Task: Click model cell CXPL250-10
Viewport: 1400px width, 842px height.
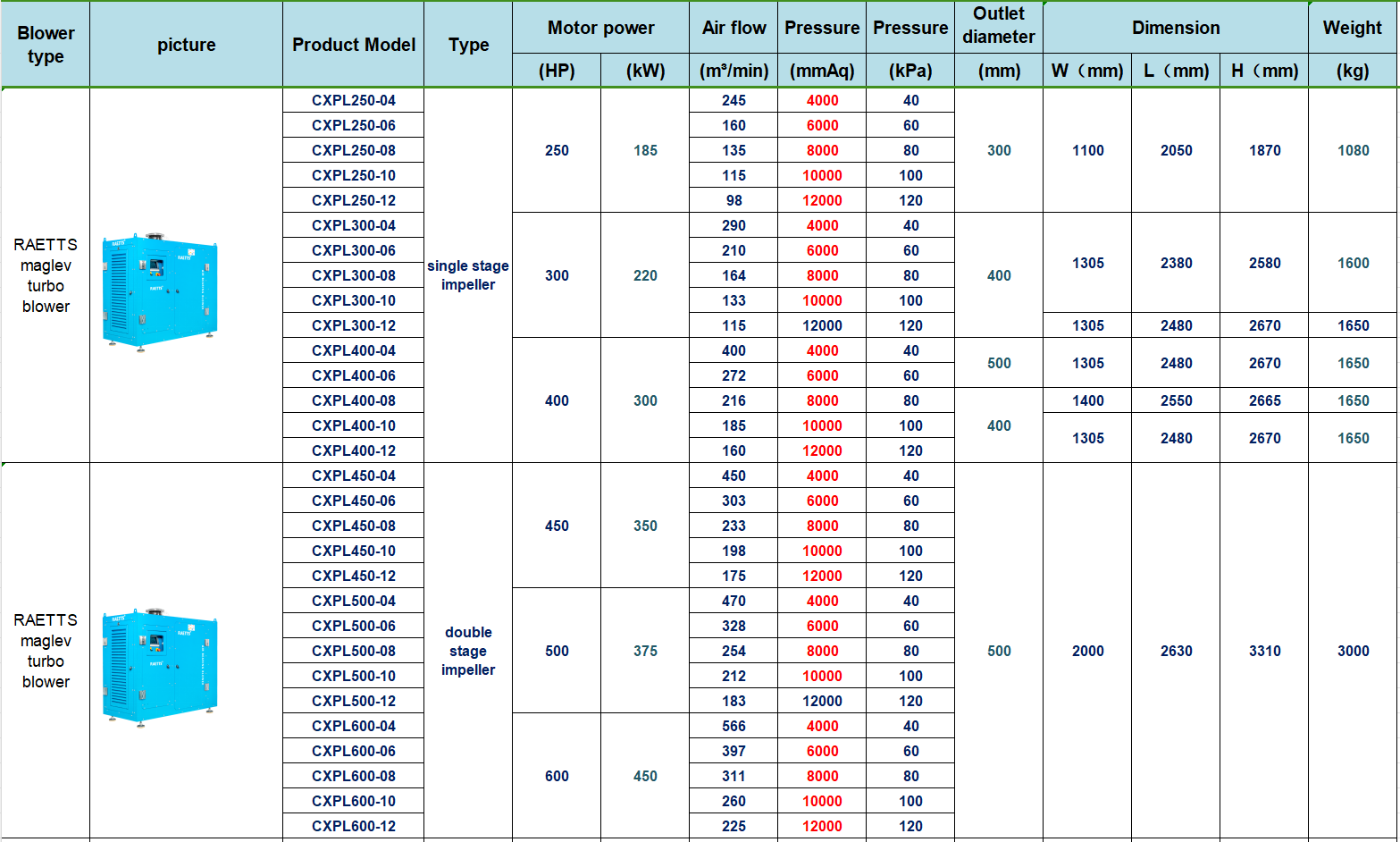Action: tap(354, 175)
